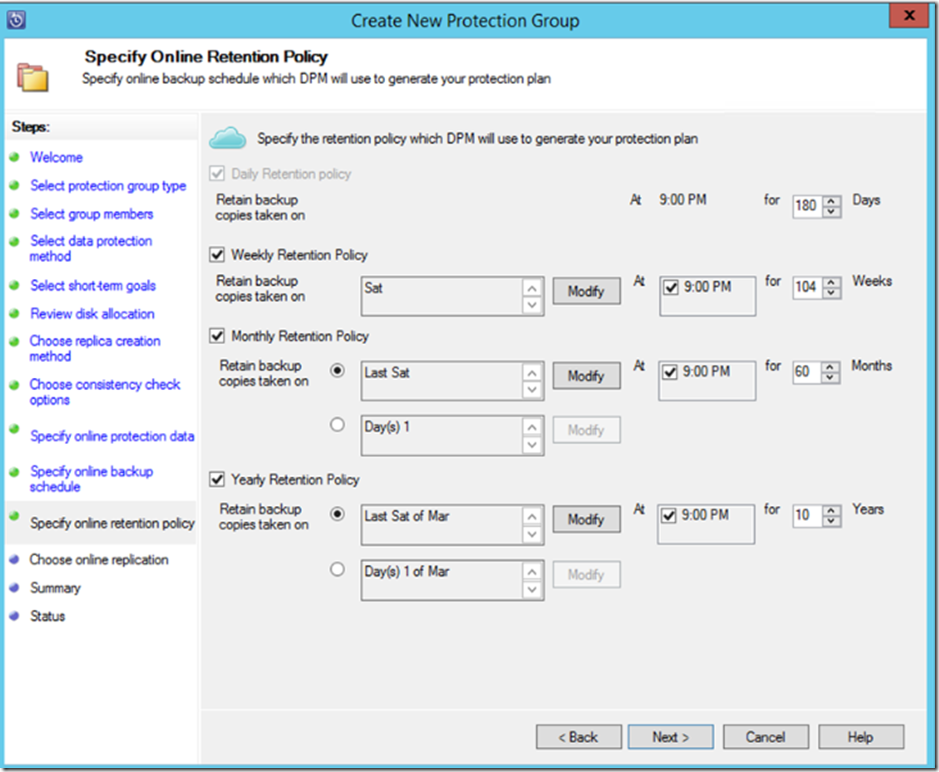Increase the monthly retention months value
Image resolution: width=939 pixels, height=772 pixels.
click(x=829, y=367)
